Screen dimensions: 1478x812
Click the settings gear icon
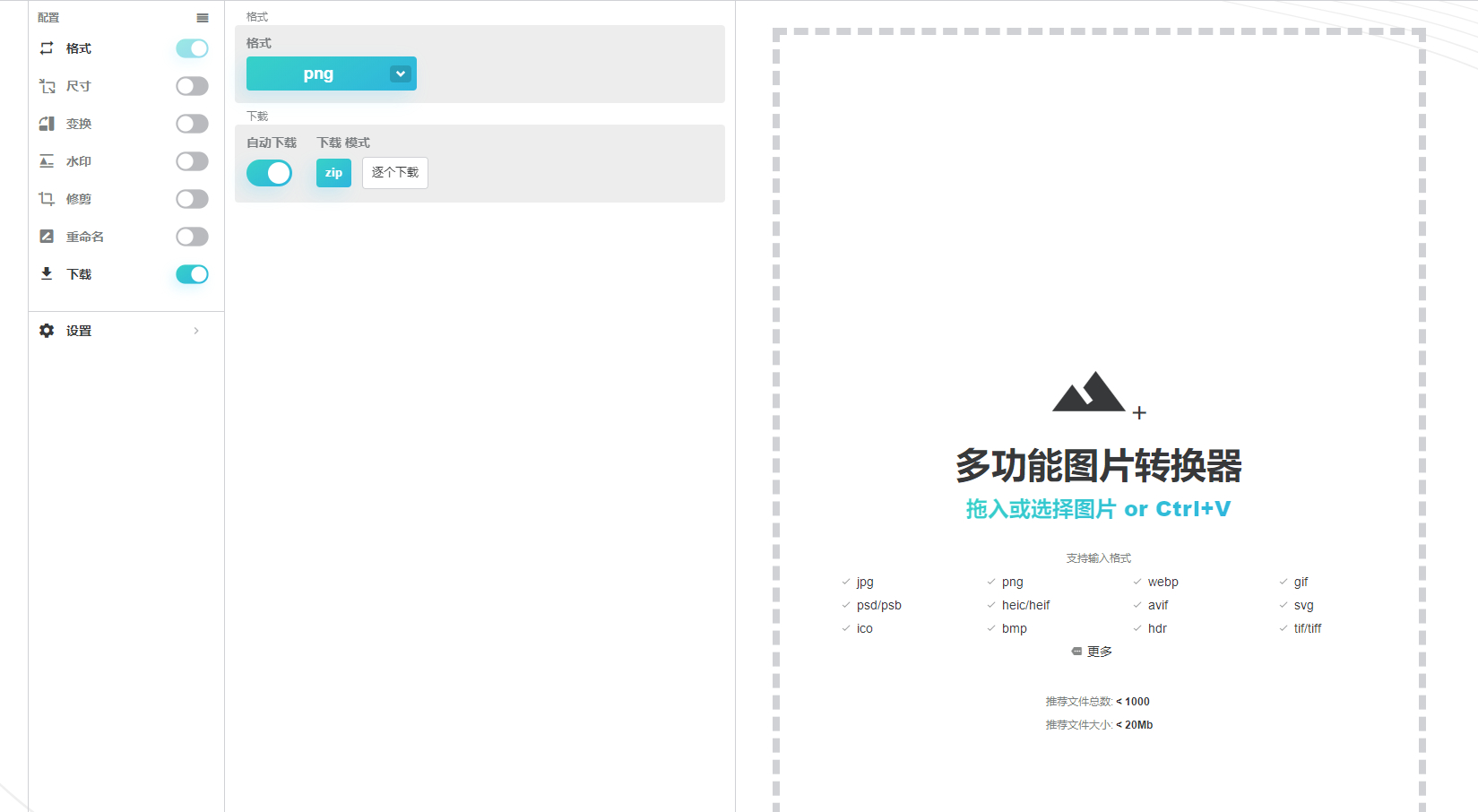pyautogui.click(x=47, y=331)
